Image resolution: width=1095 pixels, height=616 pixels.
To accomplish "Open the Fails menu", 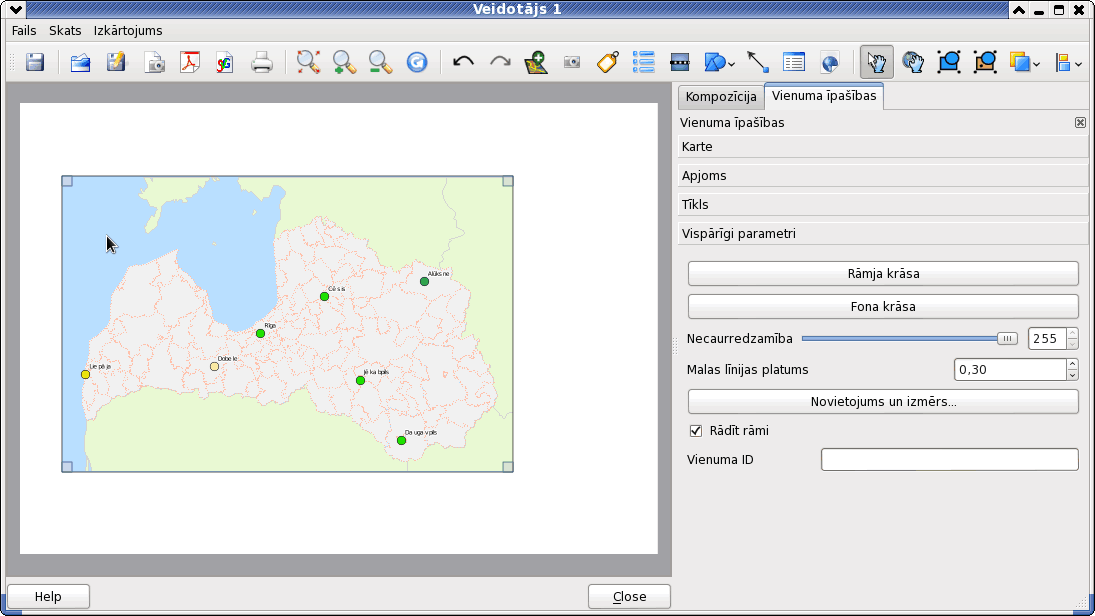I will pyautogui.click(x=24, y=31).
